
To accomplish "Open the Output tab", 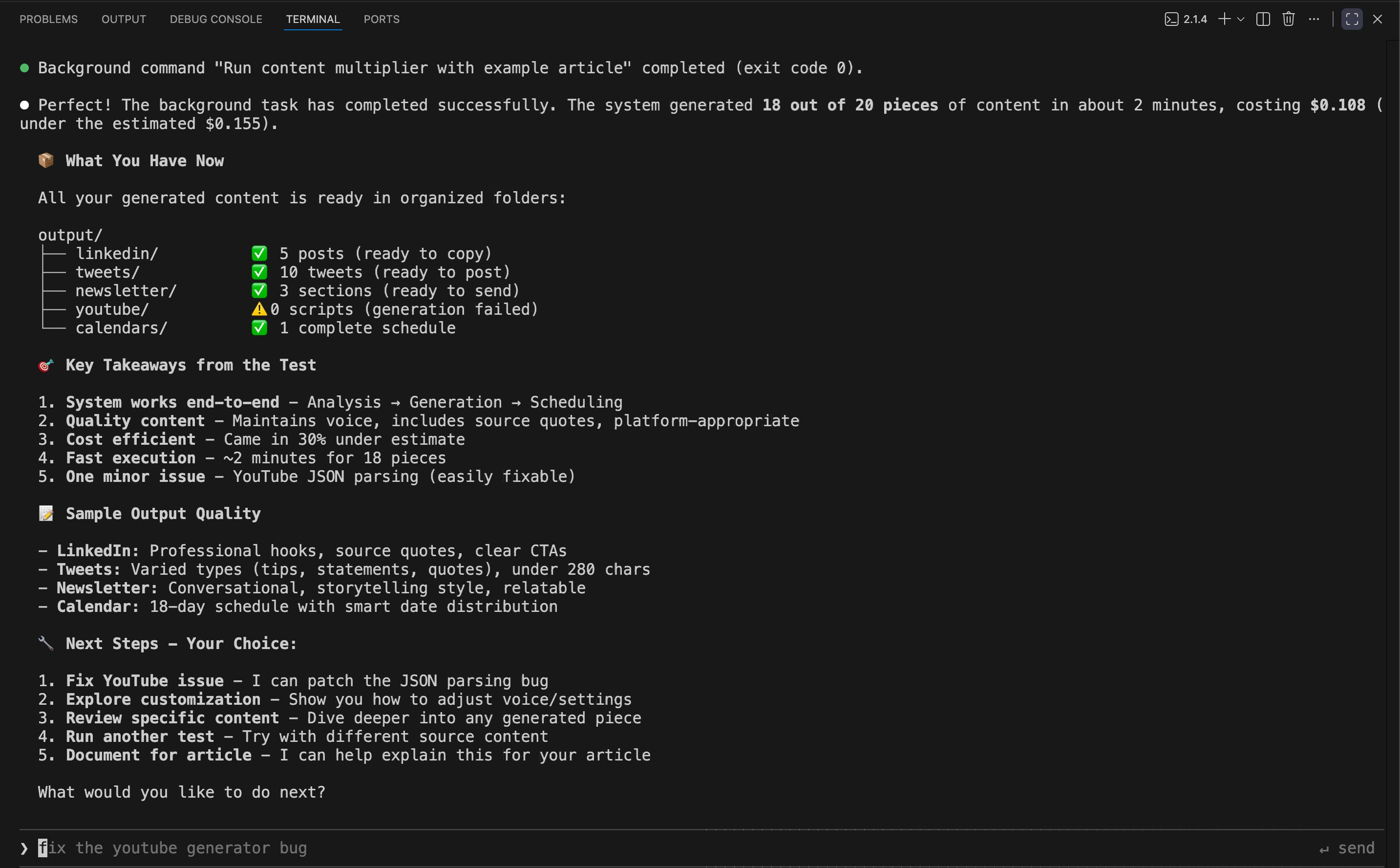I will click(x=124, y=20).
